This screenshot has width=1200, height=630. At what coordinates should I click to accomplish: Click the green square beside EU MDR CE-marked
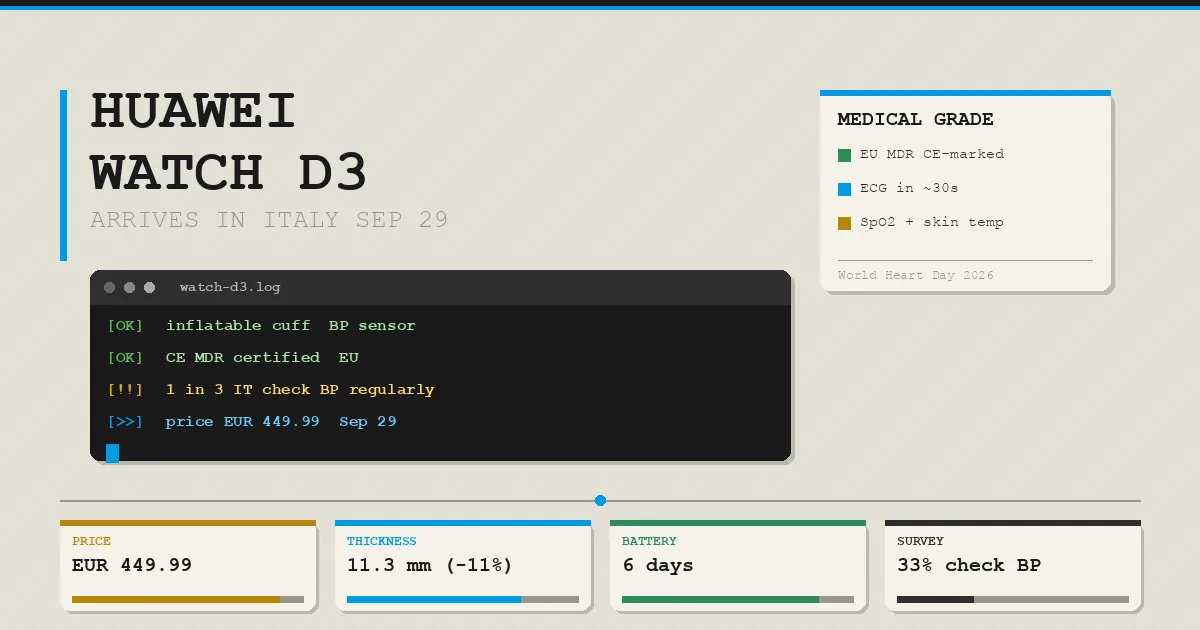point(844,155)
